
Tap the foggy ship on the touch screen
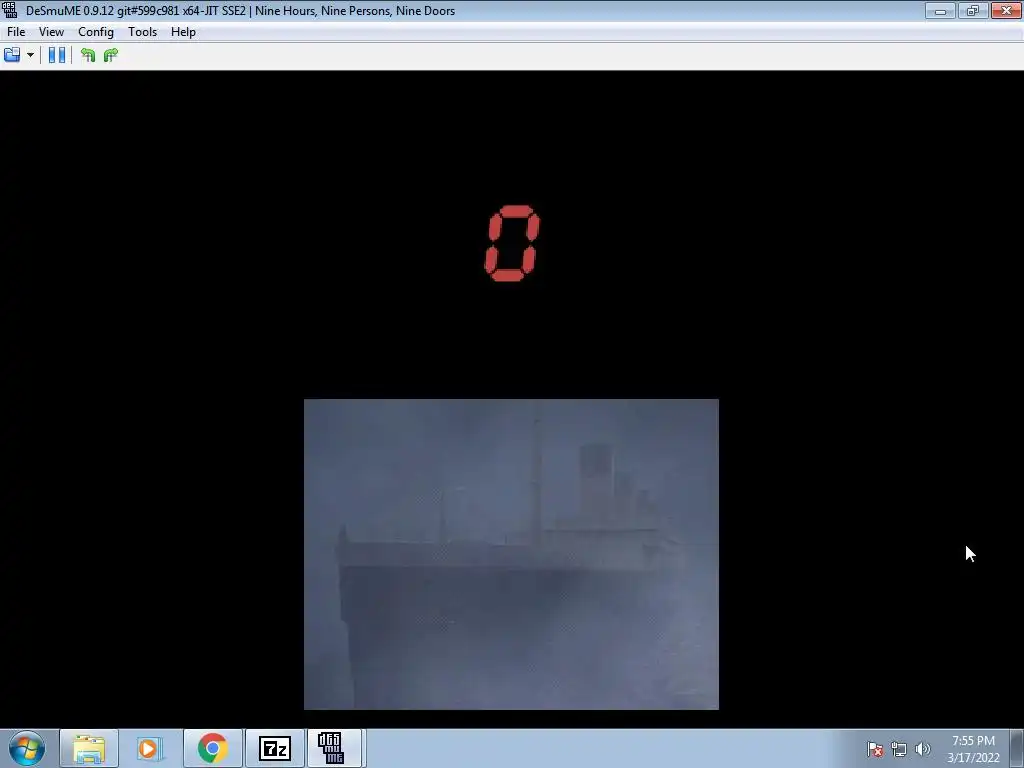511,554
